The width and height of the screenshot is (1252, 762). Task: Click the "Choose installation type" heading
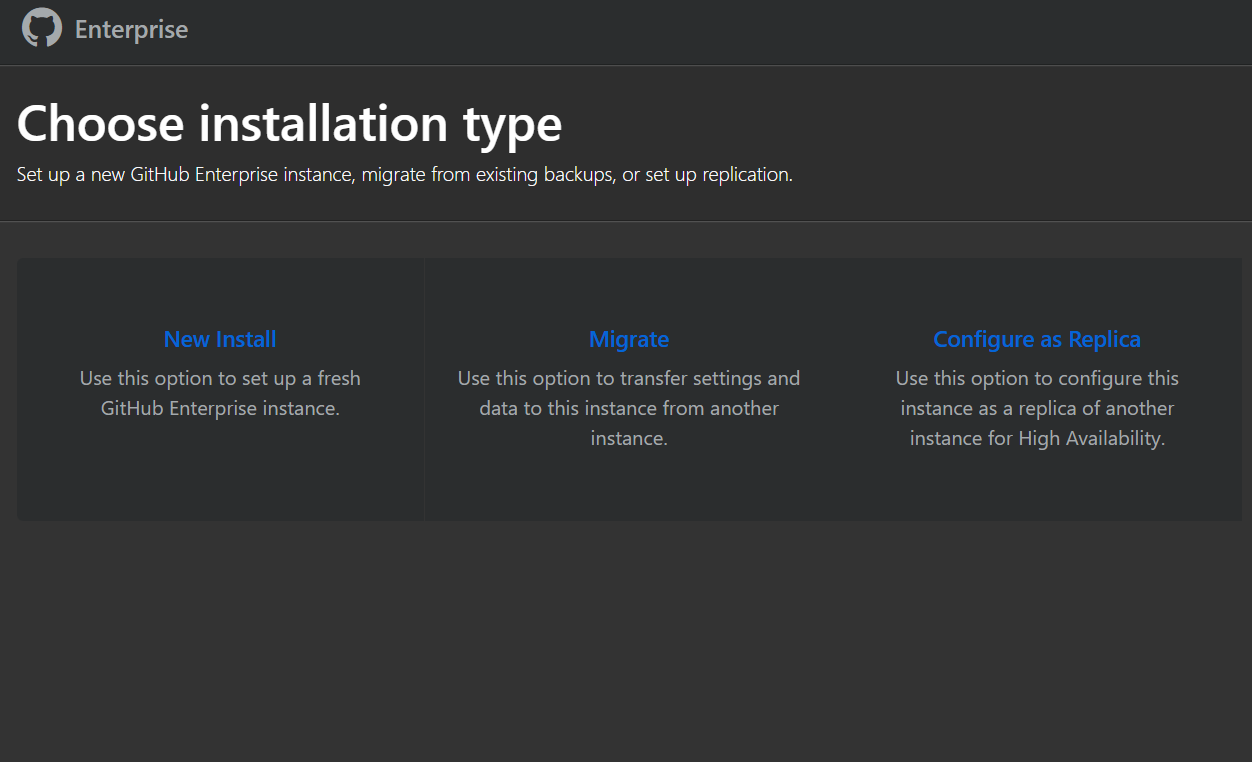click(289, 124)
